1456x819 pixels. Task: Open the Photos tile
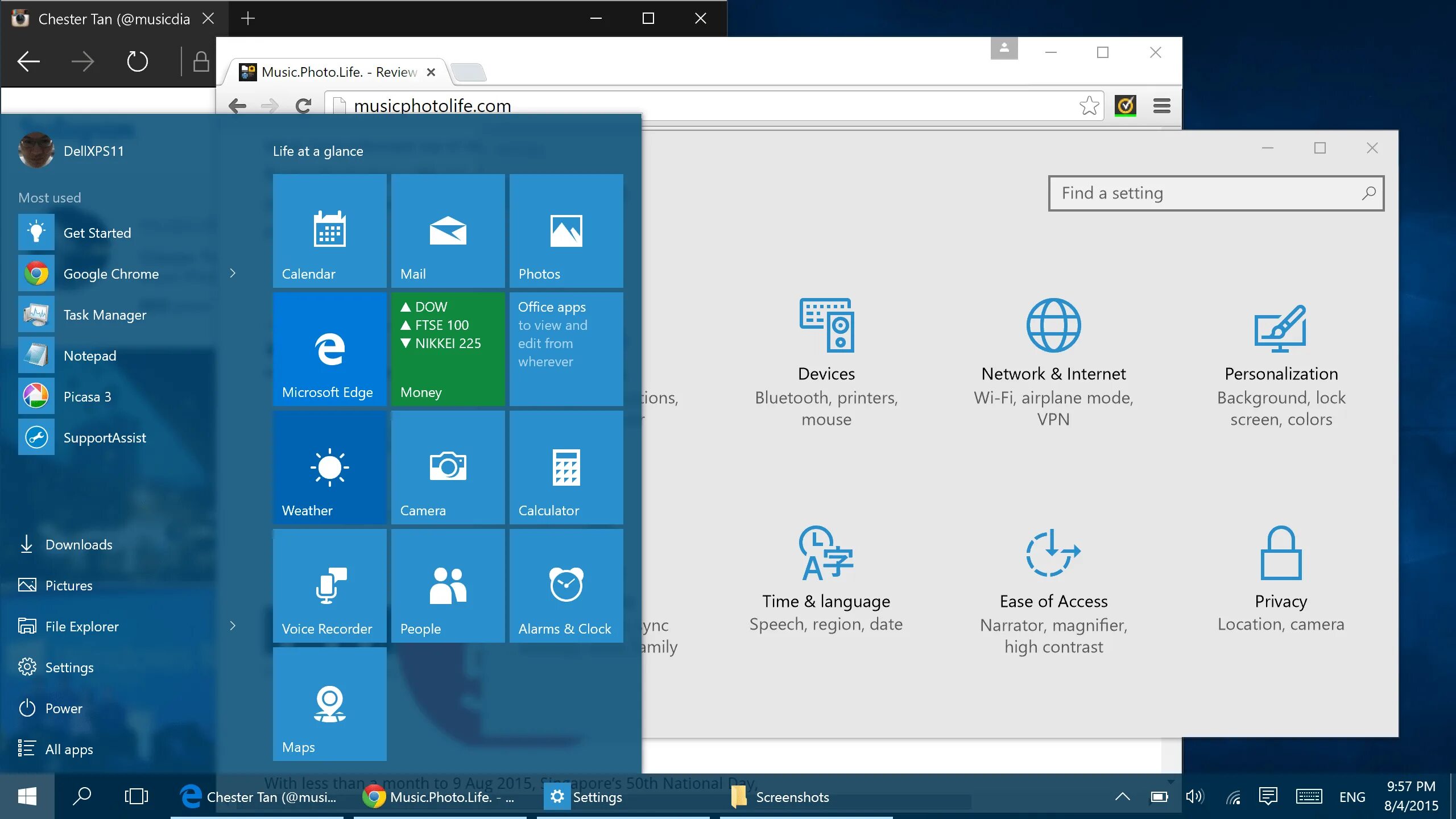click(x=566, y=230)
